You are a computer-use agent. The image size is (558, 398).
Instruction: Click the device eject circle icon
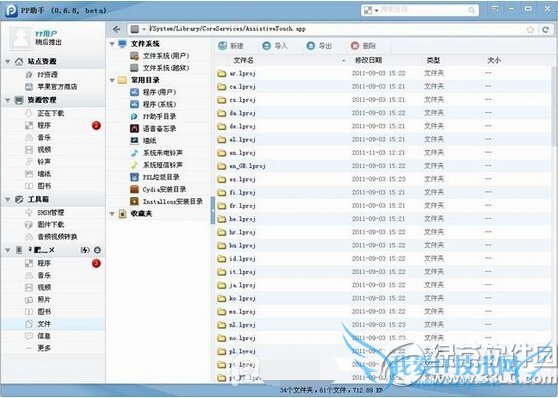click(97, 250)
